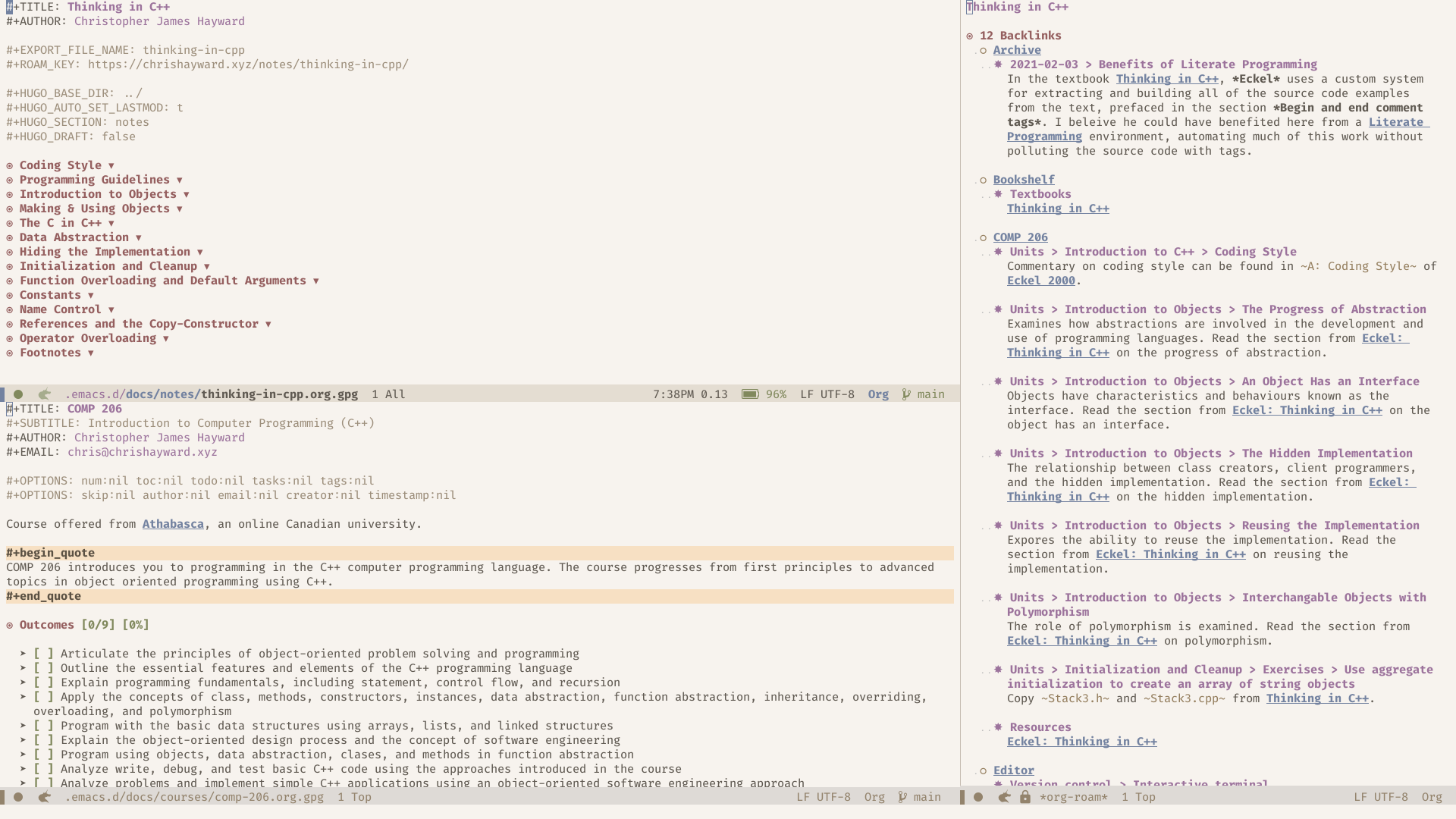Select the Org file mode menu item
This screenshot has height=819, width=1456.
(x=873, y=796)
